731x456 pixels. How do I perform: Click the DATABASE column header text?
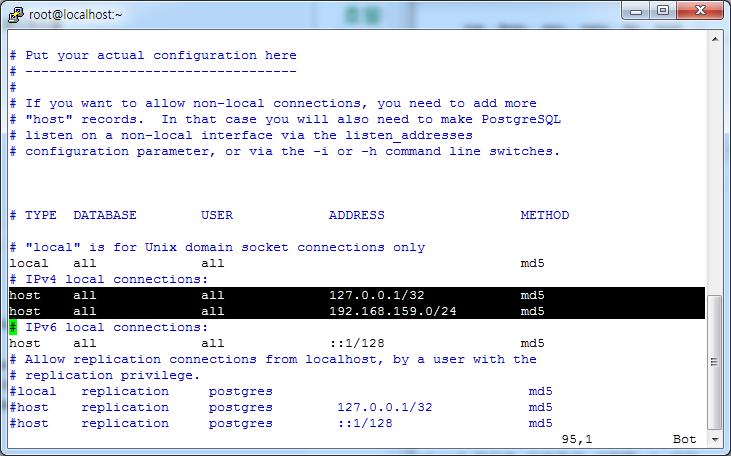pyautogui.click(x=105, y=216)
